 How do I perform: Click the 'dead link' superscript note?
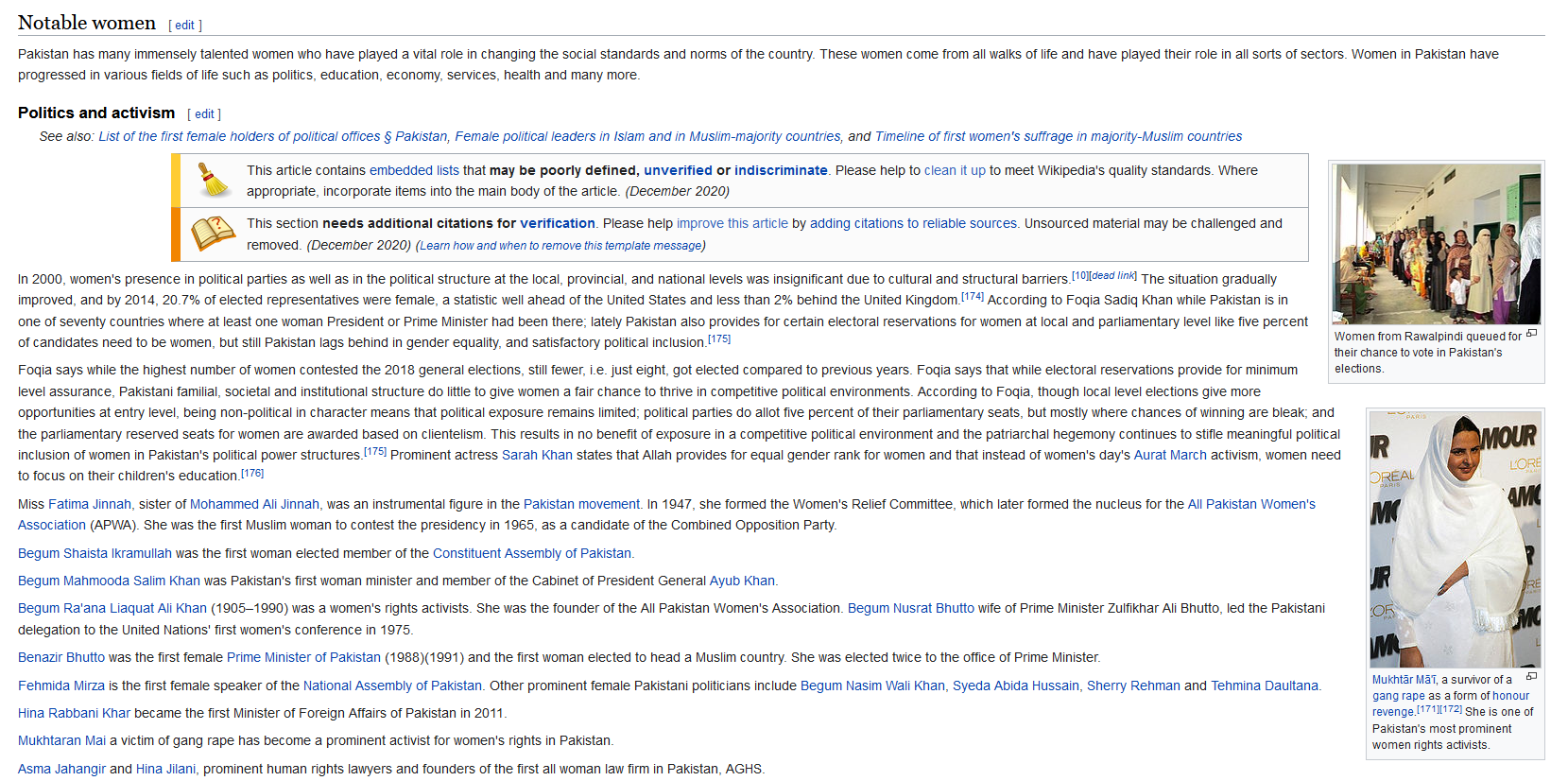[1113, 276]
